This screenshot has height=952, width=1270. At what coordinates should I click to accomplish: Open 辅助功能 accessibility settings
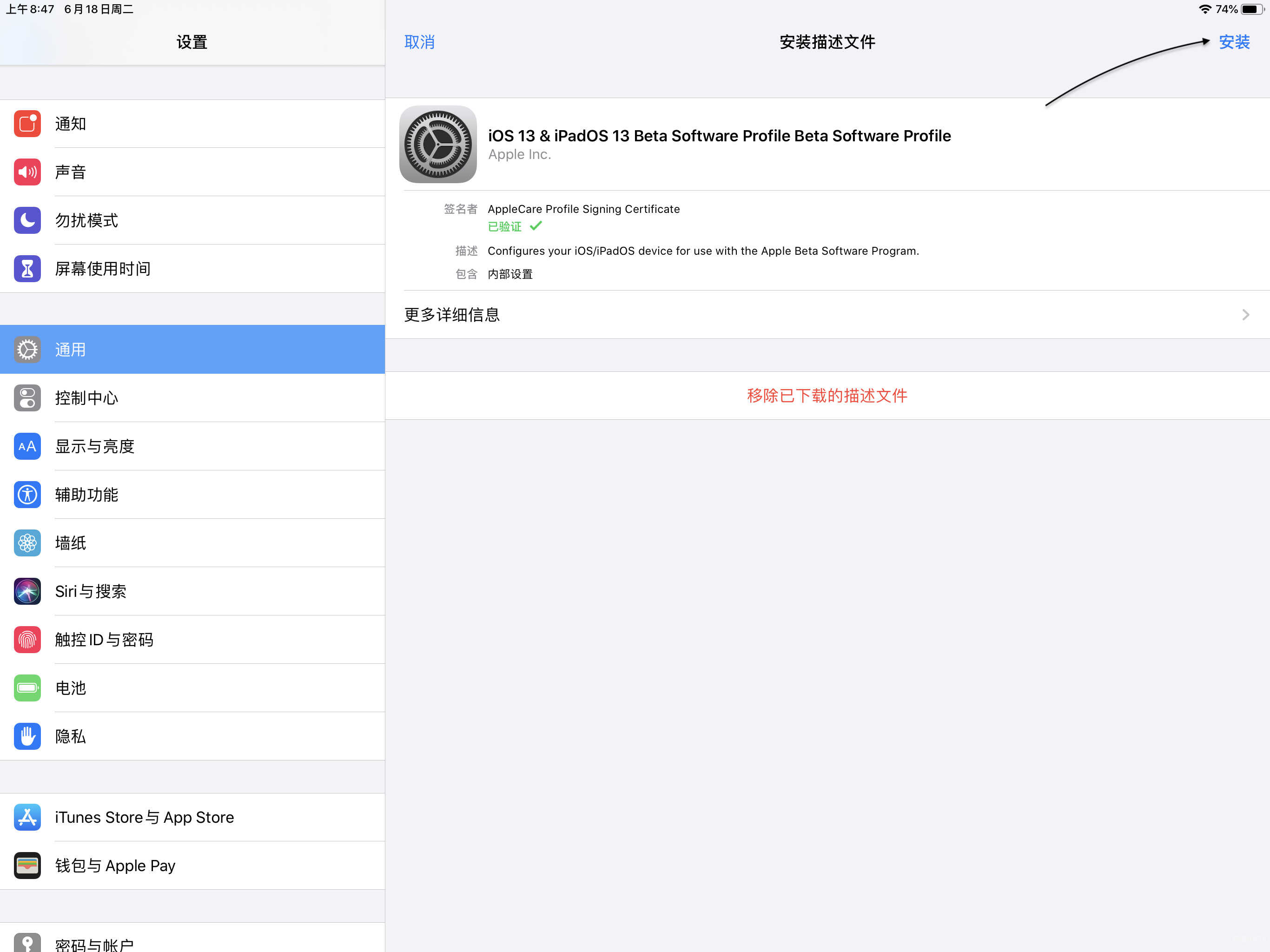tap(192, 495)
